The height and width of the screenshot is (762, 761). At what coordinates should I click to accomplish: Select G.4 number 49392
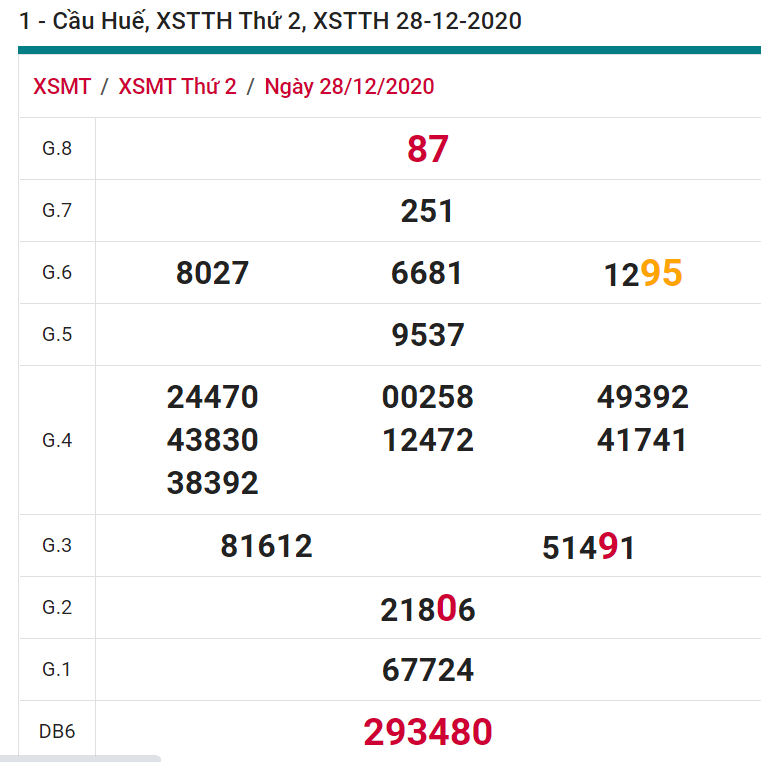tap(643, 397)
